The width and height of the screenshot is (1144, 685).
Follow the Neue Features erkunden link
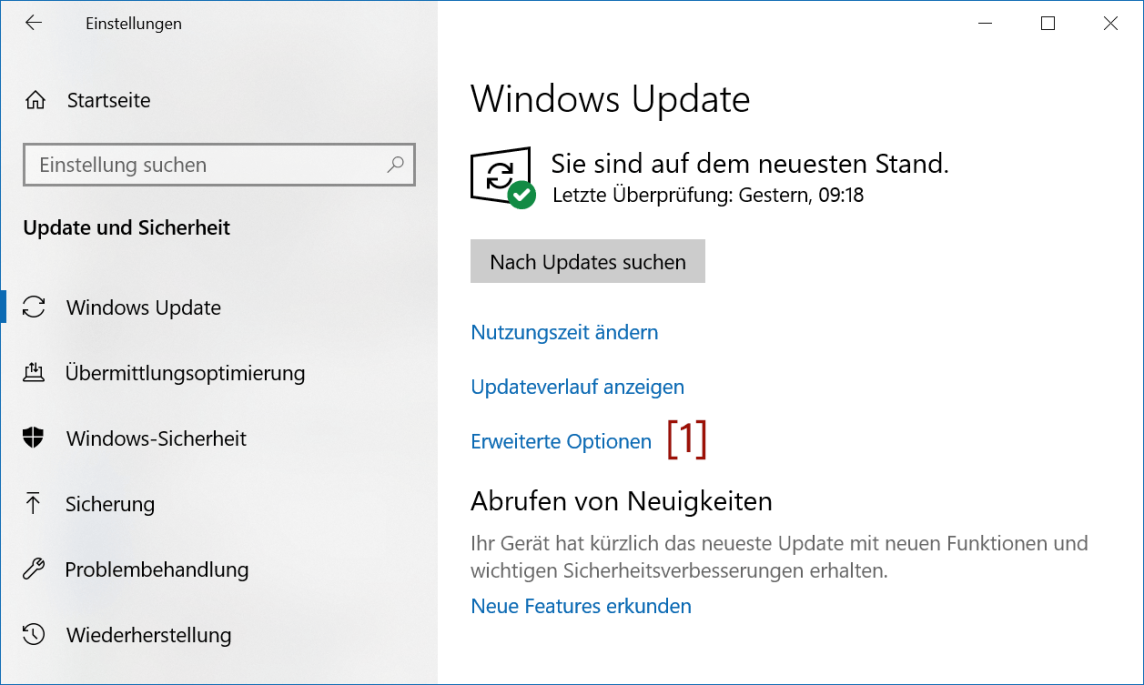tap(581, 605)
